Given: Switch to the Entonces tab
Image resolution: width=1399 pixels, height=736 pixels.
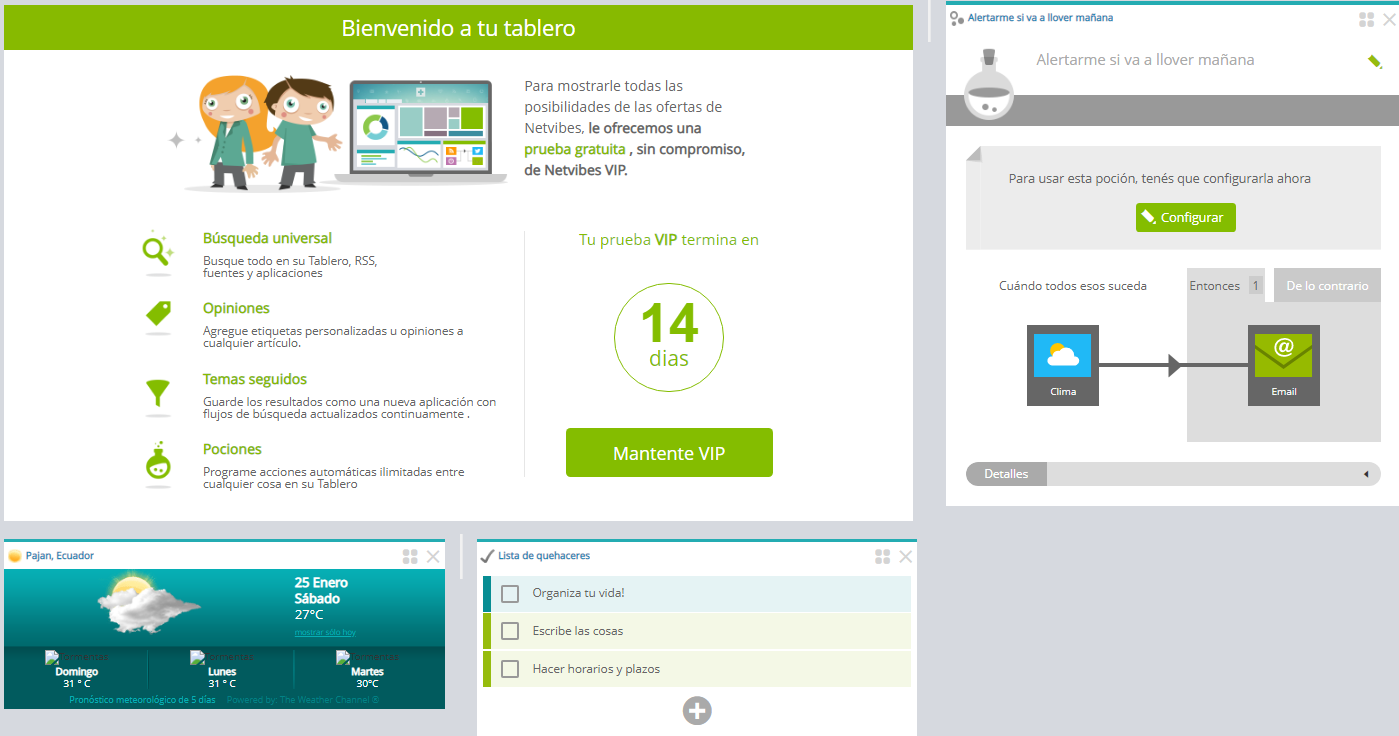Looking at the screenshot, I should (x=1226, y=285).
